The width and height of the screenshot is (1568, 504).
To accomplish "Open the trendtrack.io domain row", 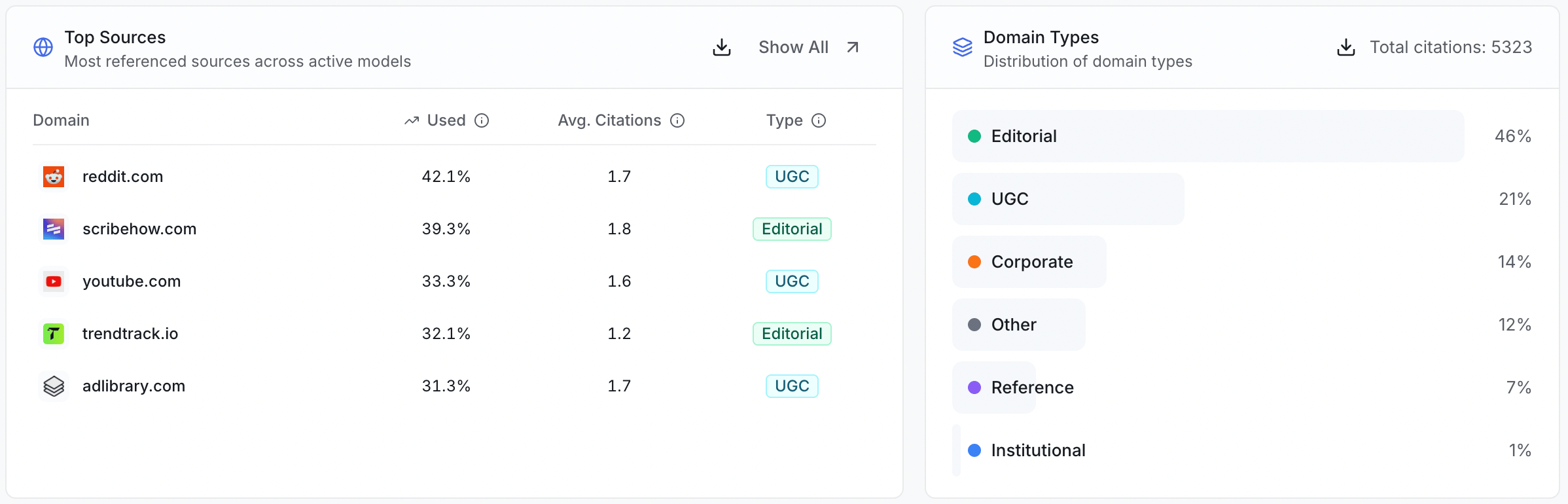I will (454, 334).
